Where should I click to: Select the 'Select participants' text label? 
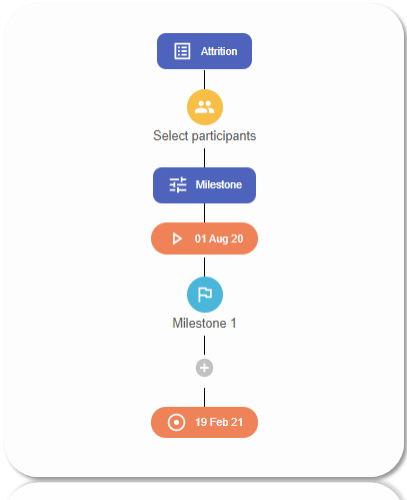[x=205, y=136]
